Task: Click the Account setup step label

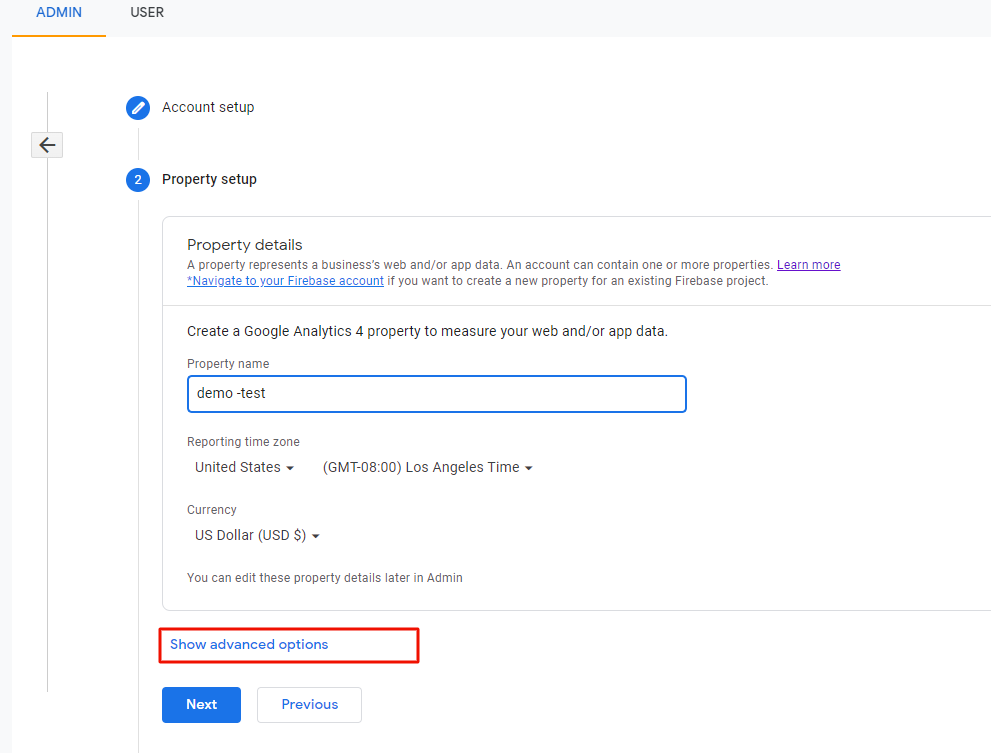Action: 208,107
